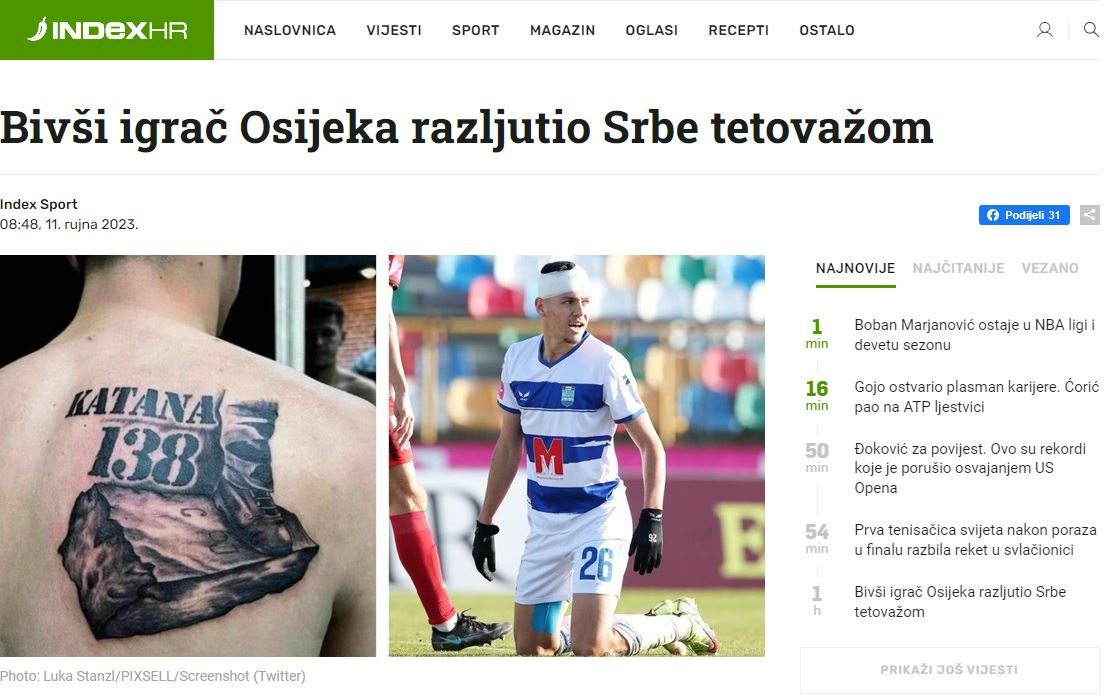
Task: Click the gray share icon
Action: point(1090,215)
